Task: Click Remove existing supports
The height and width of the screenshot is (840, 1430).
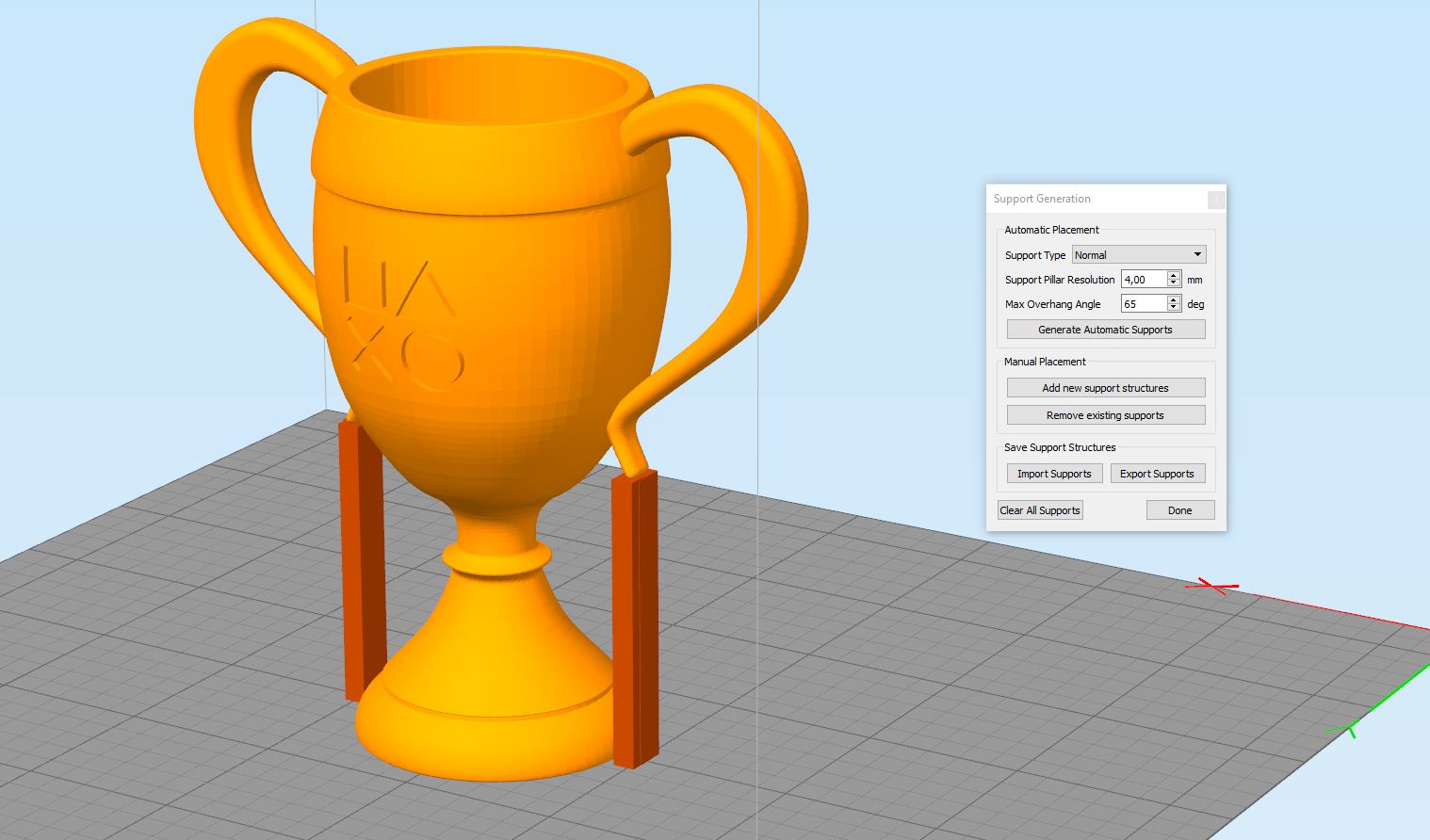Action: click(1106, 415)
